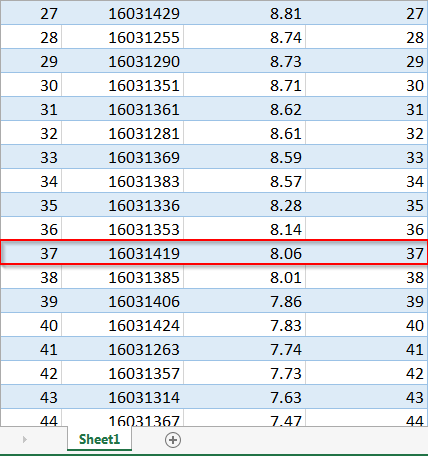Select cell containing 16031263
Image resolution: width=428 pixels, height=456 pixels.
tap(122, 350)
